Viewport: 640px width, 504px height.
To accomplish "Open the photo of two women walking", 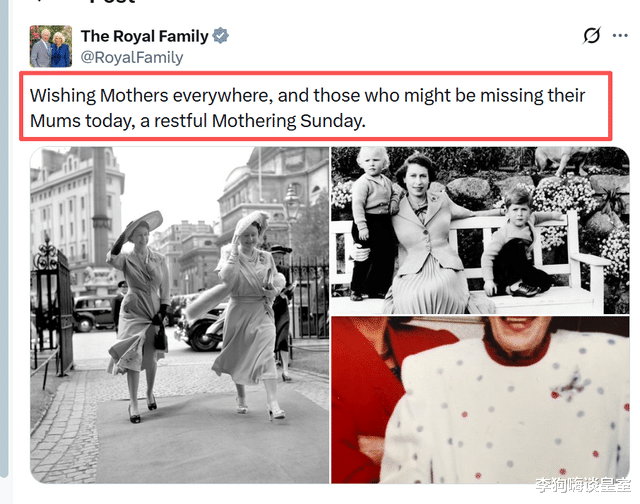I will (x=180, y=315).
